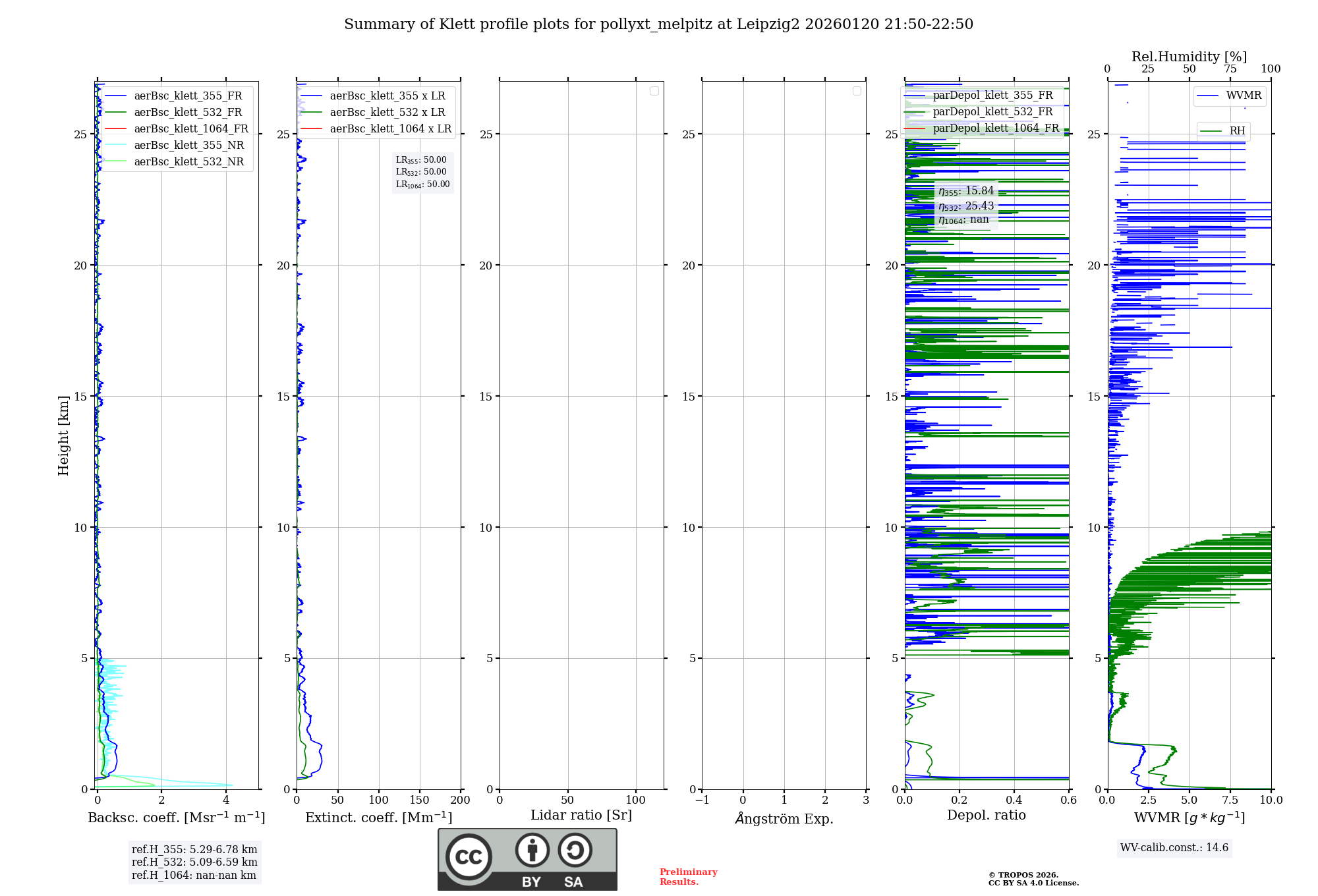The width and height of the screenshot is (1318, 896).
Task: Click the ref.H_355 reference height text
Action: pos(194,850)
